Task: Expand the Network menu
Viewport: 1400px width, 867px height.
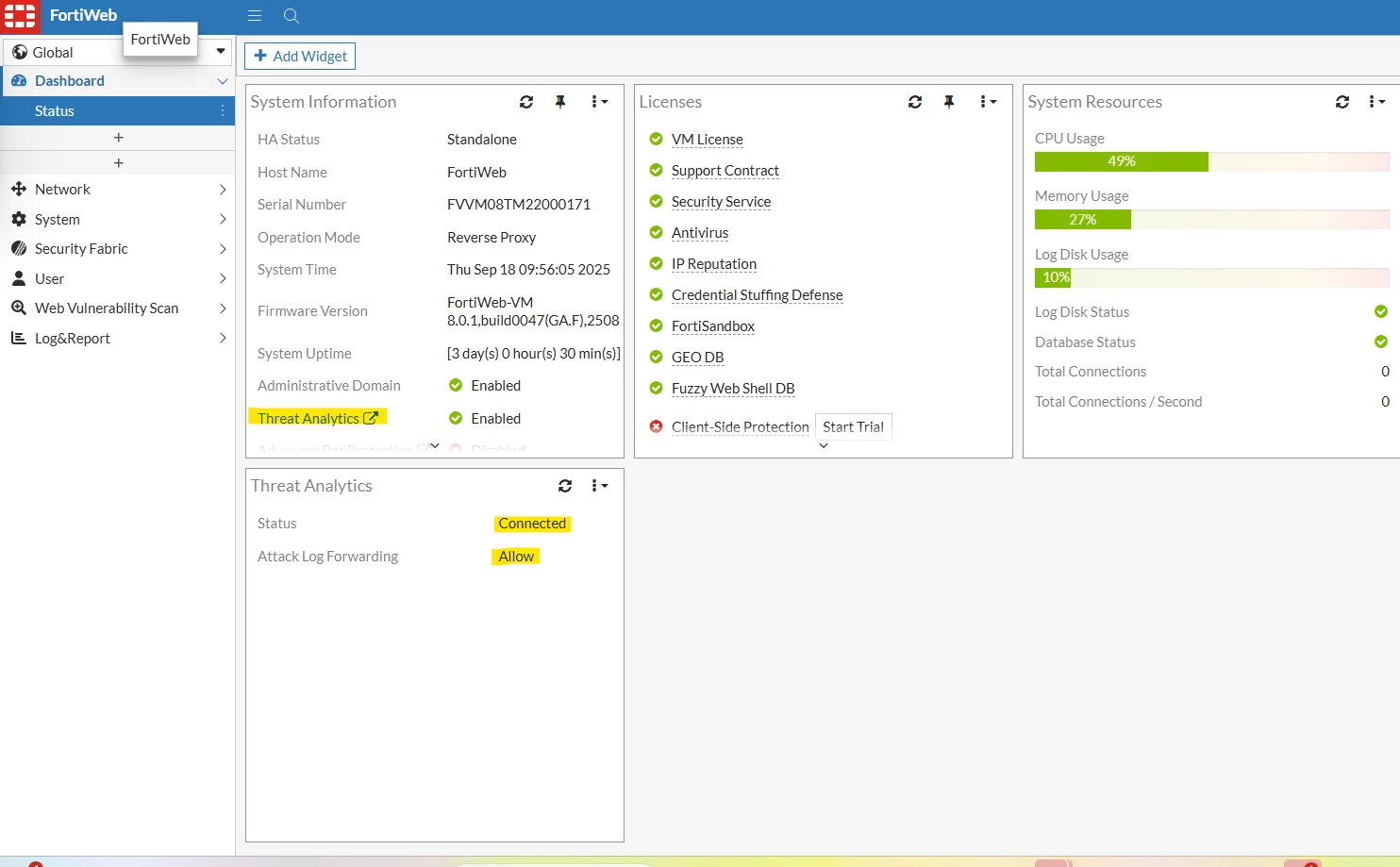Action: pos(223,189)
